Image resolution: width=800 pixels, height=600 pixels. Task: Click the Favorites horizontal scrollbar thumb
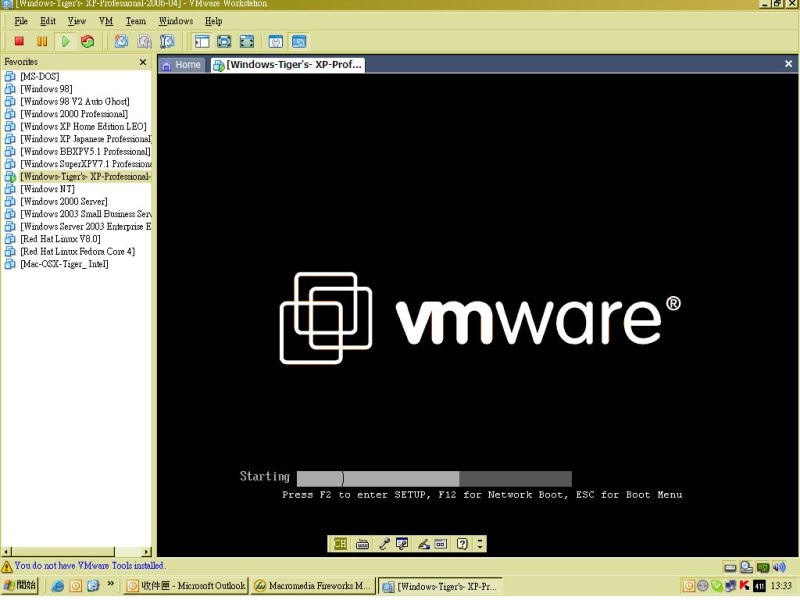click(63, 552)
